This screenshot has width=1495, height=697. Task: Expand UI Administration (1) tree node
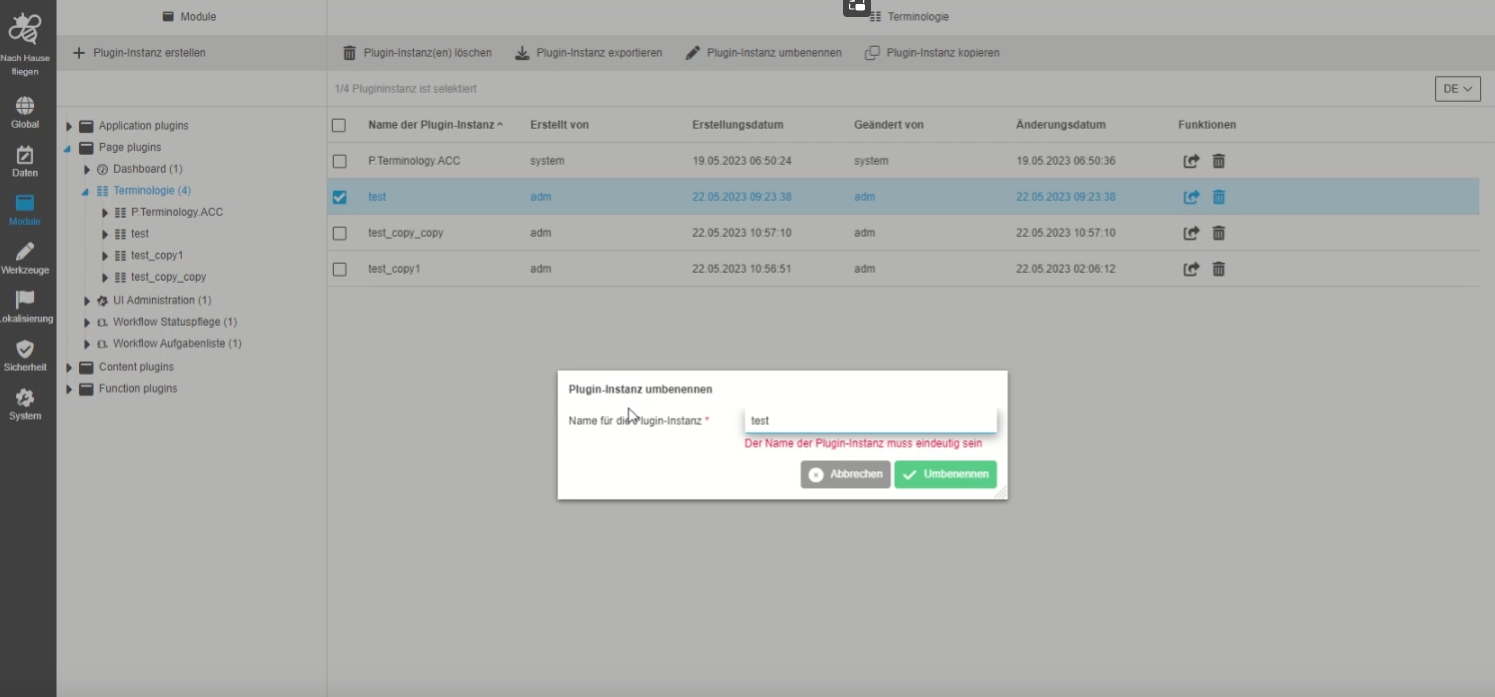pyautogui.click(x=87, y=301)
